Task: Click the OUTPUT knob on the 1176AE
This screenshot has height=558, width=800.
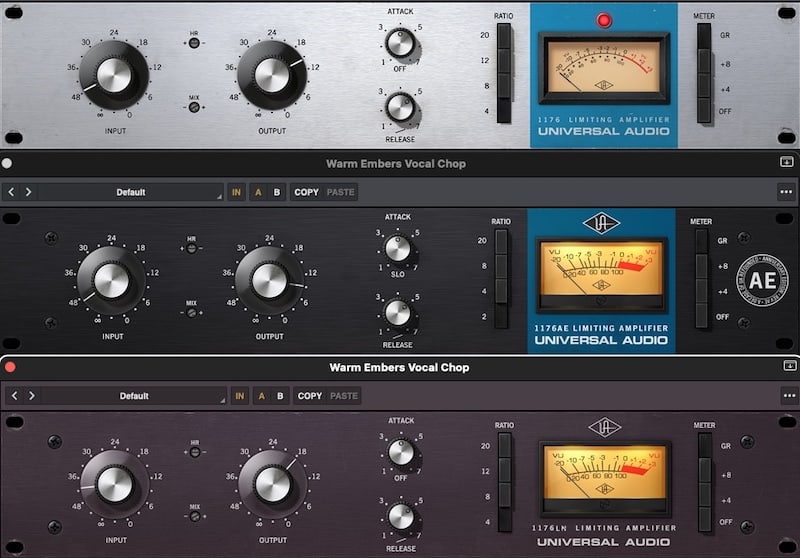Action: click(x=269, y=281)
